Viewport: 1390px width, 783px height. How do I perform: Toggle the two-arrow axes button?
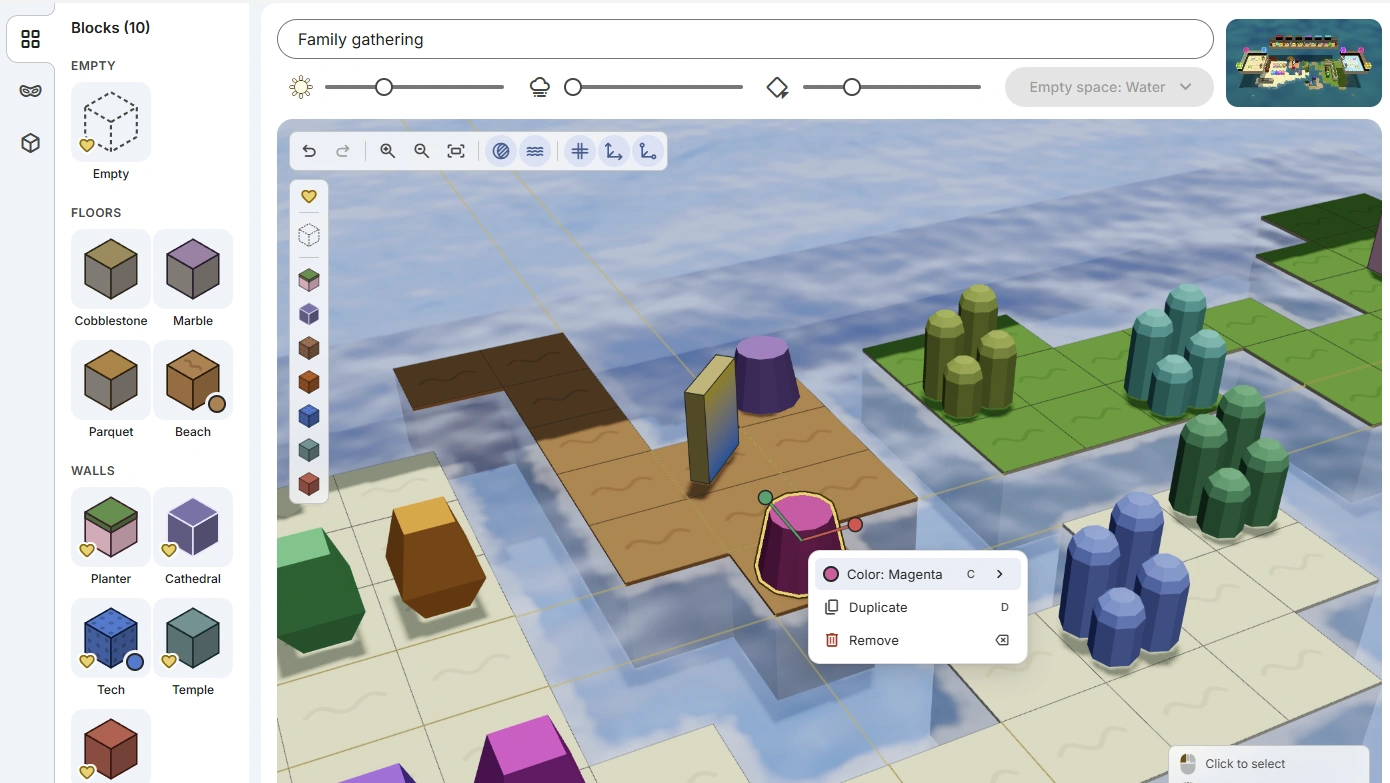613,151
